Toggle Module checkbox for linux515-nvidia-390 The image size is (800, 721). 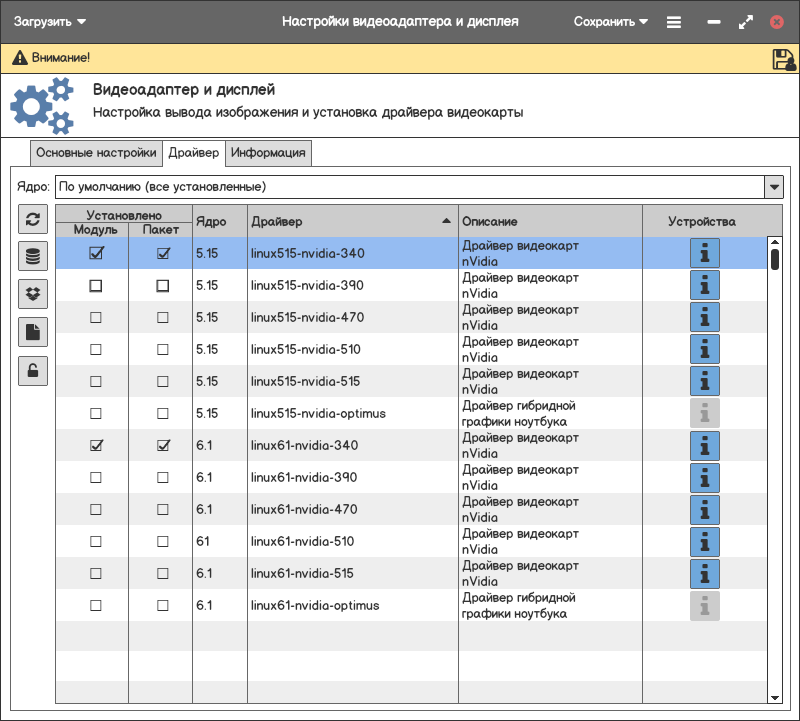(96, 286)
